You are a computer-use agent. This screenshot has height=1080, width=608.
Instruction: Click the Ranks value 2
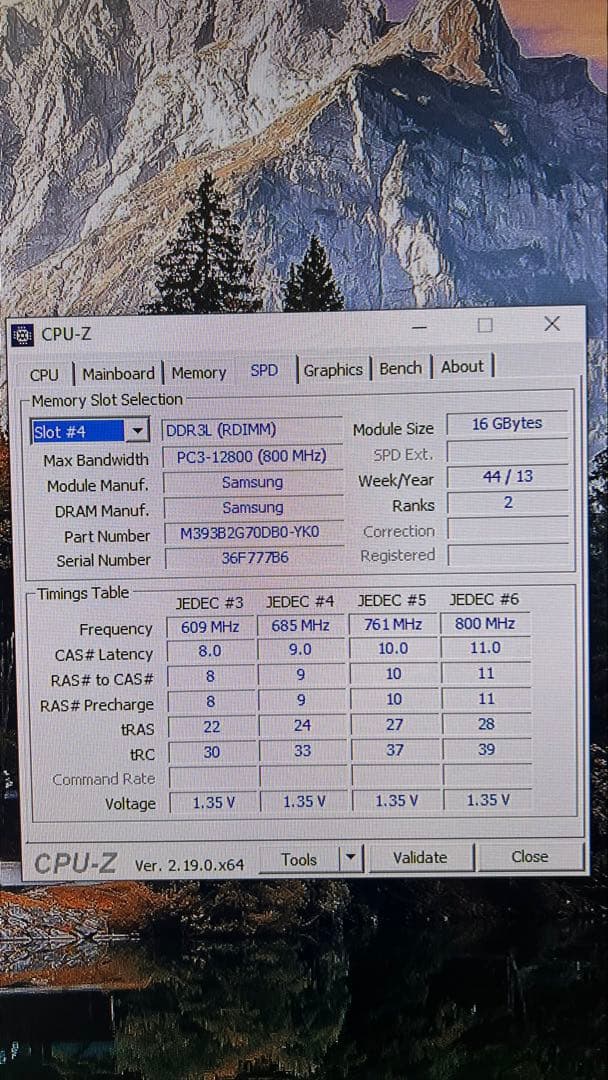508,502
